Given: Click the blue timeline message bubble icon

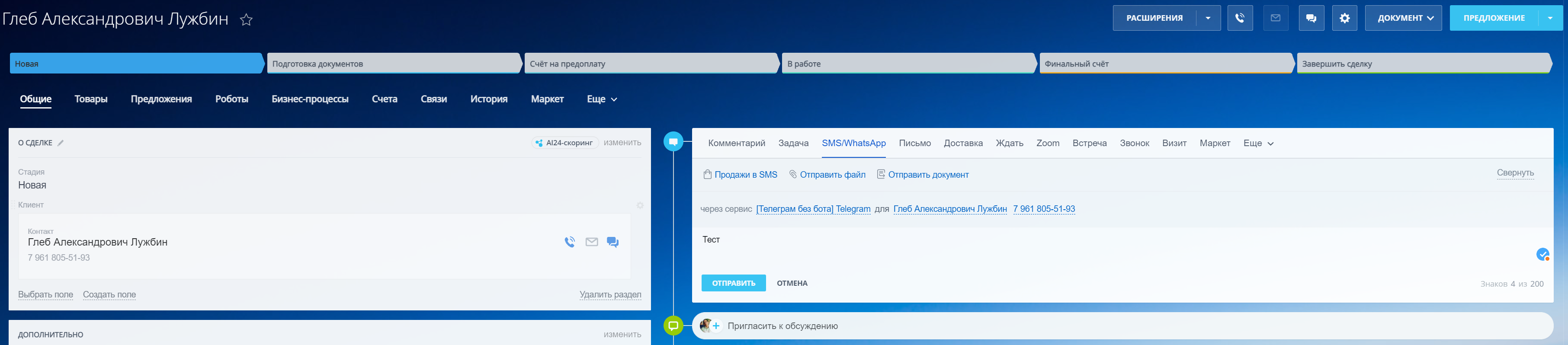Looking at the screenshot, I should click(673, 142).
